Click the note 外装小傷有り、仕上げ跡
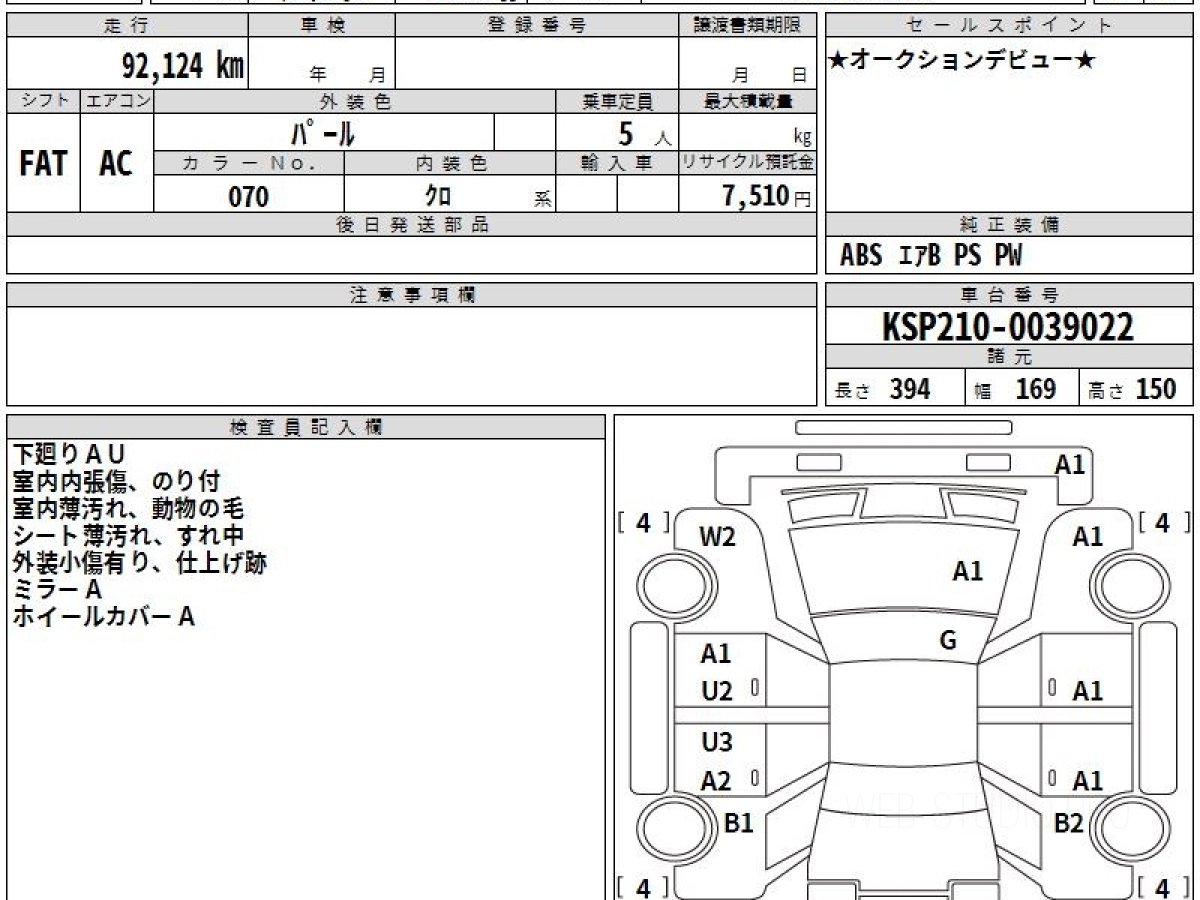 pos(140,563)
